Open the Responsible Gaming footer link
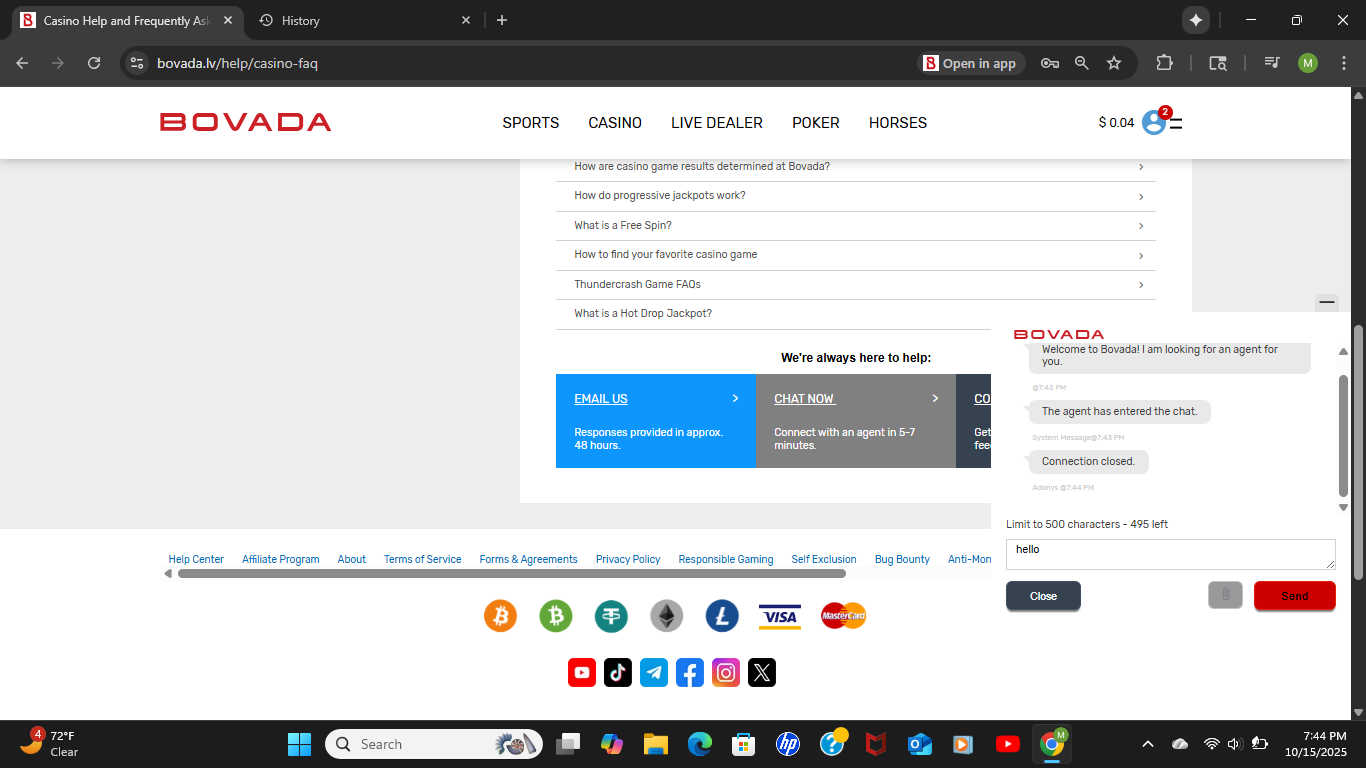 [725, 559]
